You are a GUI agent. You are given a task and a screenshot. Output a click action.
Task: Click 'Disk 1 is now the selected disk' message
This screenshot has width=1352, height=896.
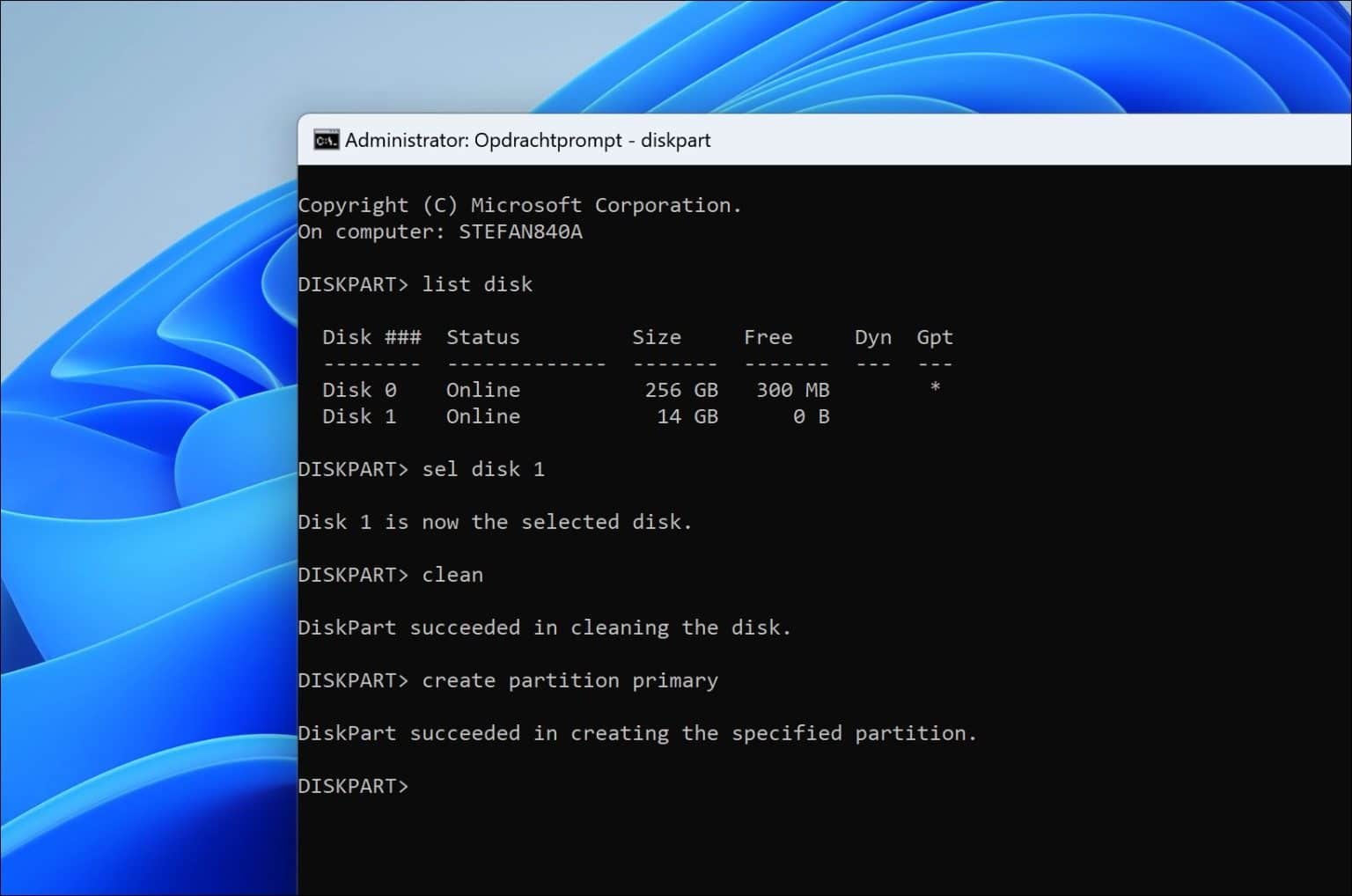tap(495, 522)
